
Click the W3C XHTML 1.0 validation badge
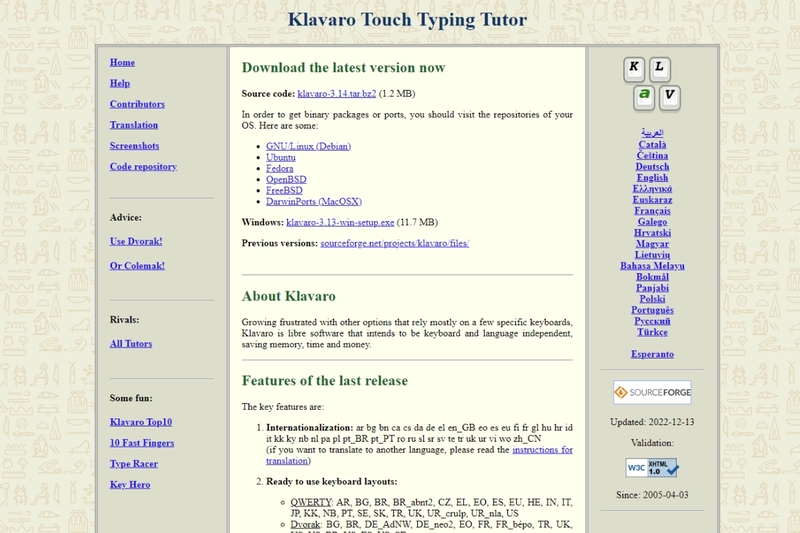click(x=652, y=468)
